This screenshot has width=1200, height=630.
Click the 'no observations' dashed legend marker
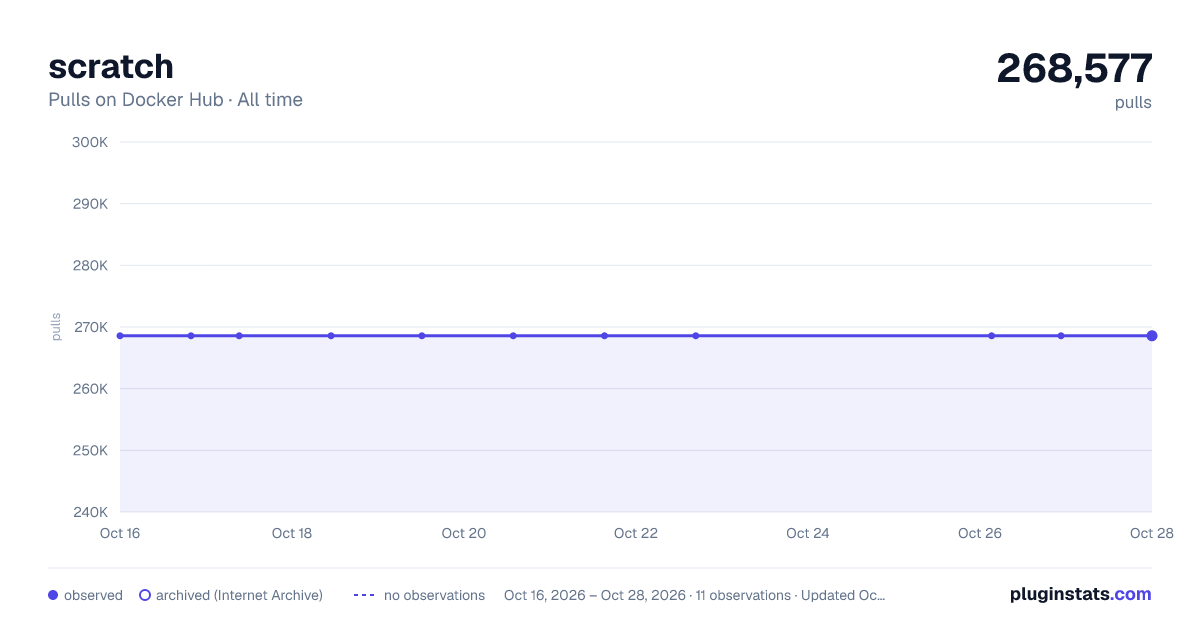(364, 595)
